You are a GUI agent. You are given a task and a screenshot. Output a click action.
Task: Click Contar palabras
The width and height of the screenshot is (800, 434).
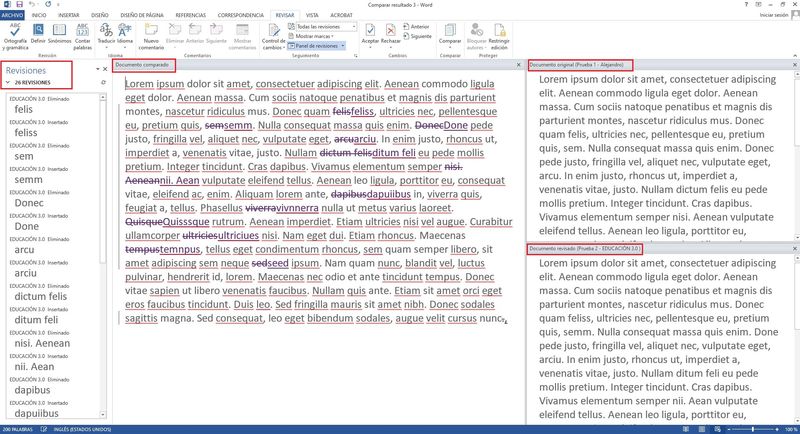pyautogui.click(x=83, y=37)
